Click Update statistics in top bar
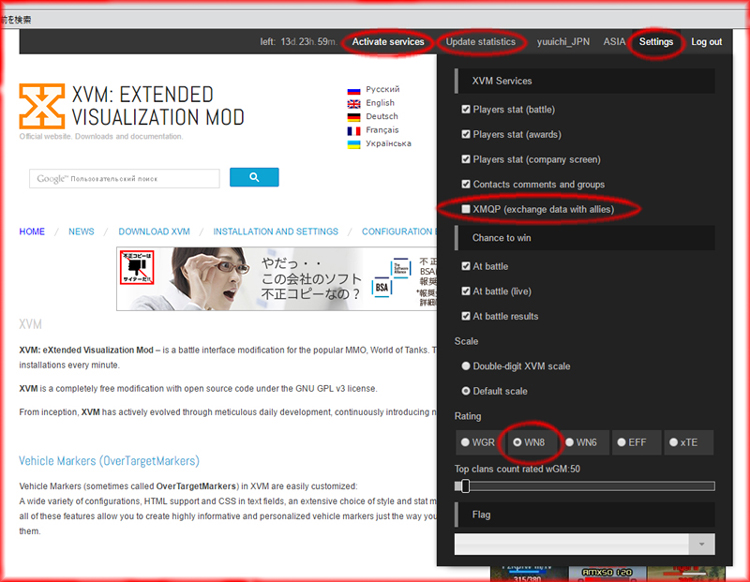This screenshot has height=582, width=750. coord(480,42)
